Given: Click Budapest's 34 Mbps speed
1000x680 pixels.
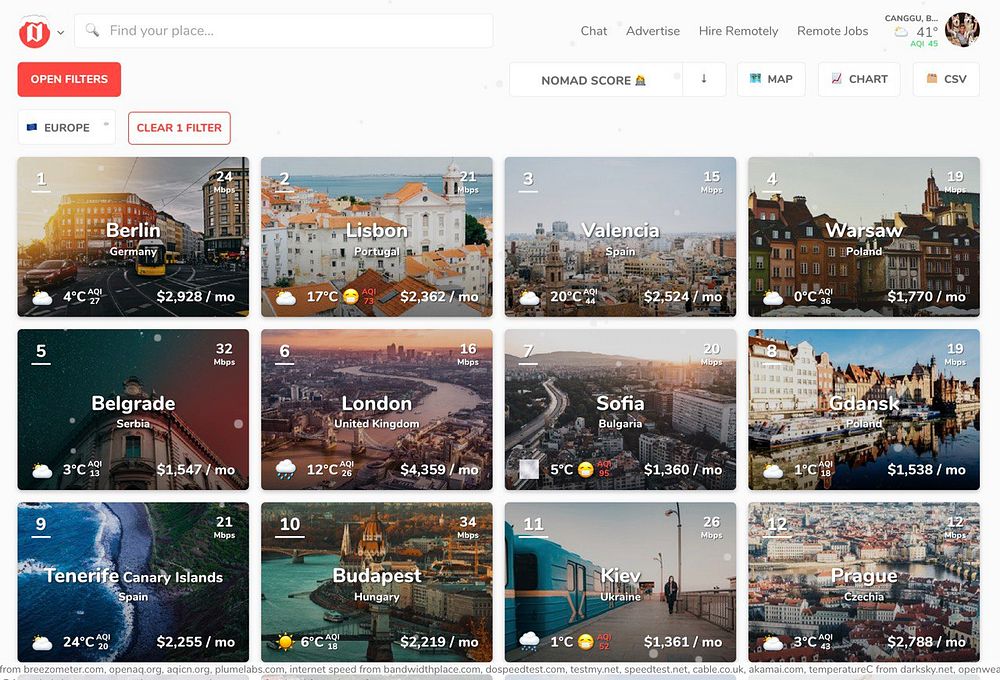Looking at the screenshot, I should 468,527.
